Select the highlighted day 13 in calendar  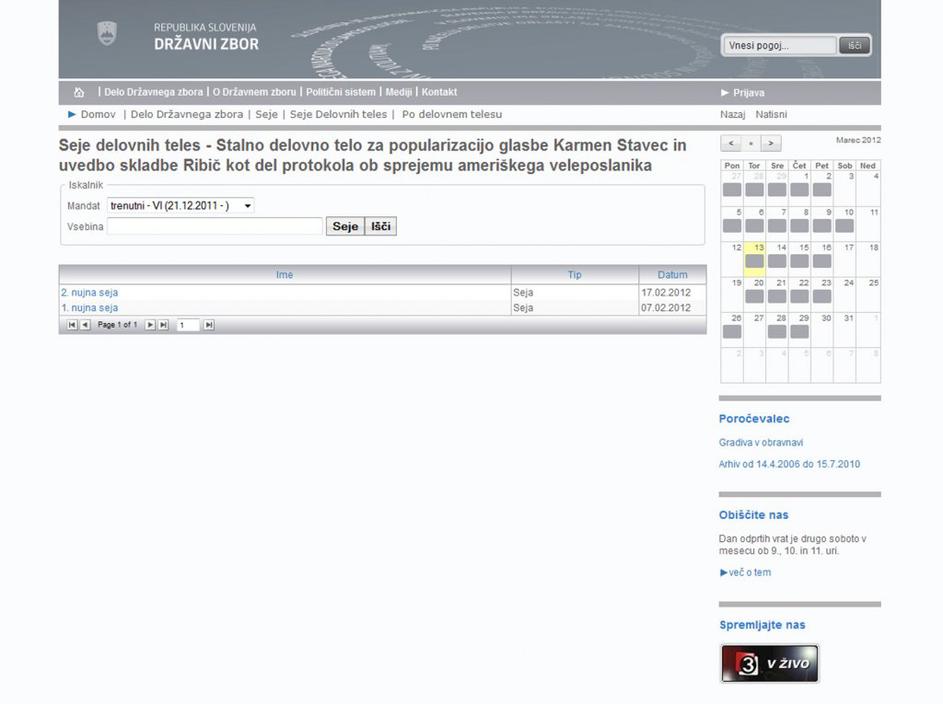point(755,255)
